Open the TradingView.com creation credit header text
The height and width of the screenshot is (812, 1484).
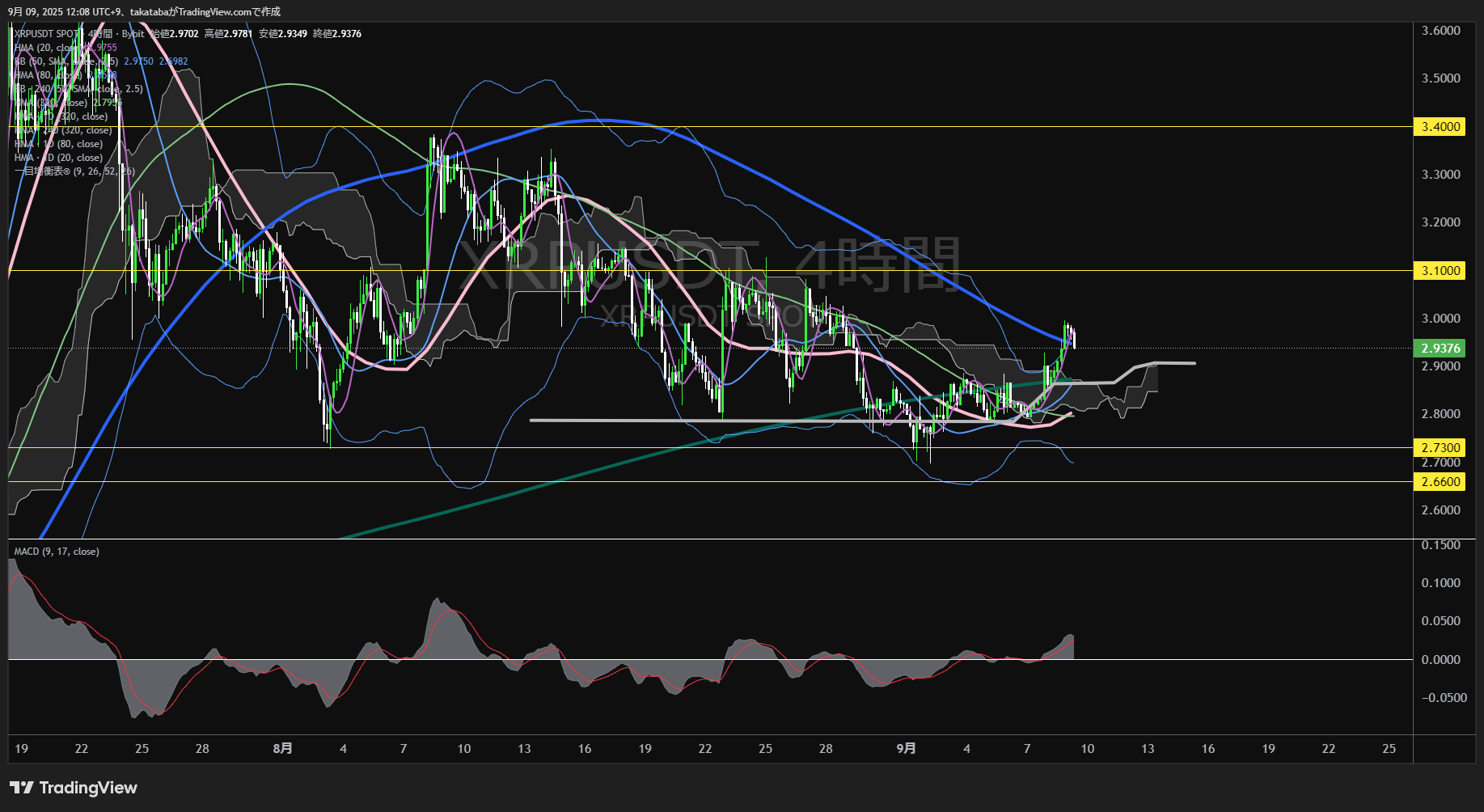(144, 11)
